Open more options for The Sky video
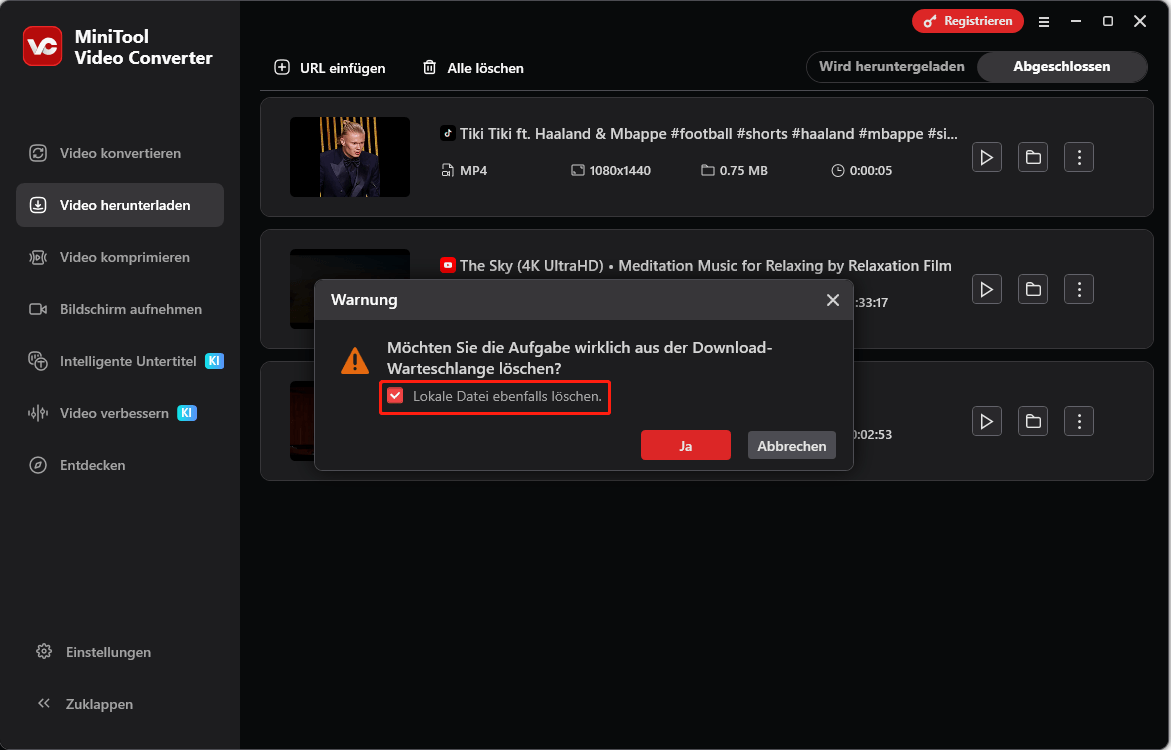The width and height of the screenshot is (1171, 750). (x=1079, y=289)
